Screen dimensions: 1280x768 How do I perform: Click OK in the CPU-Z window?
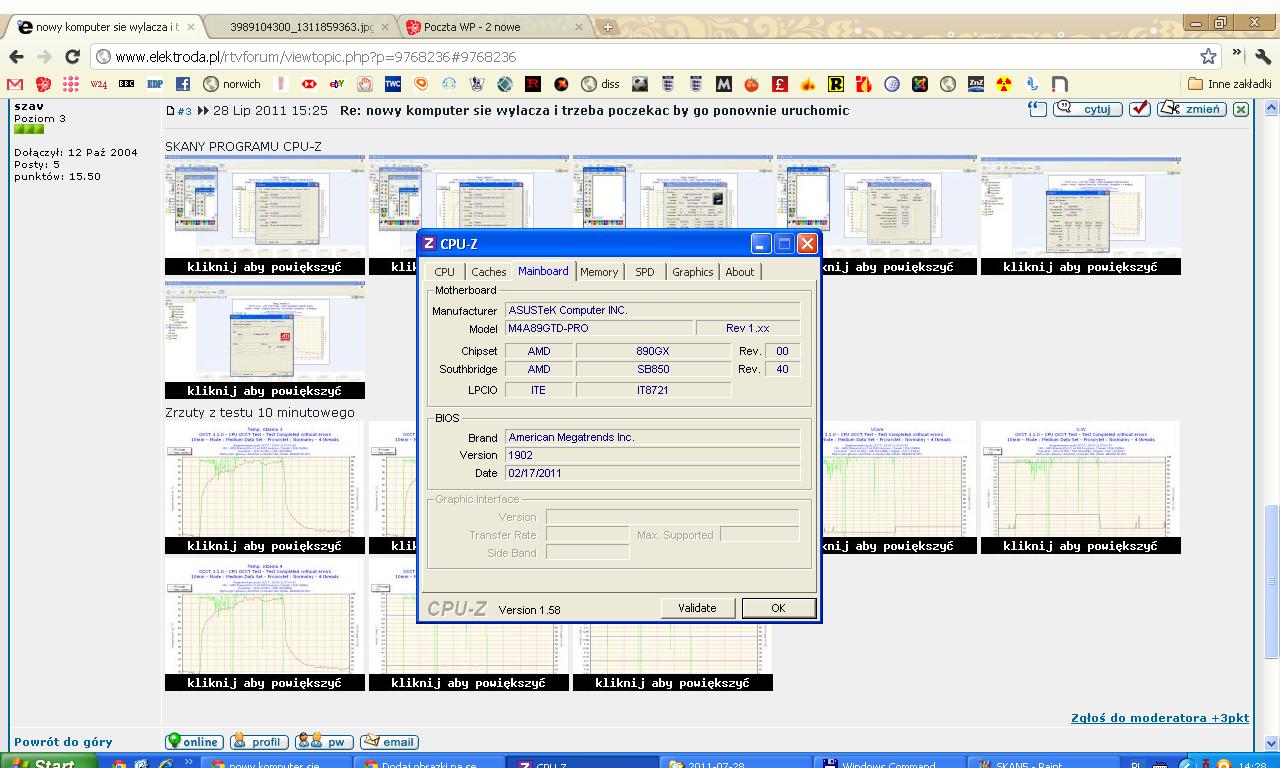[777, 608]
